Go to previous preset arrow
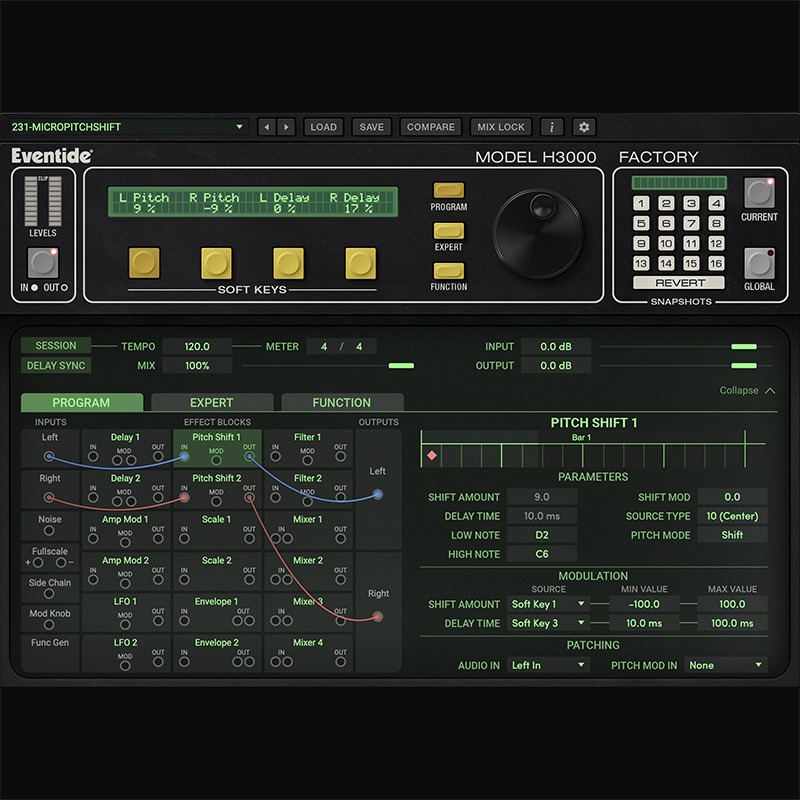This screenshot has width=800, height=800. (x=267, y=127)
